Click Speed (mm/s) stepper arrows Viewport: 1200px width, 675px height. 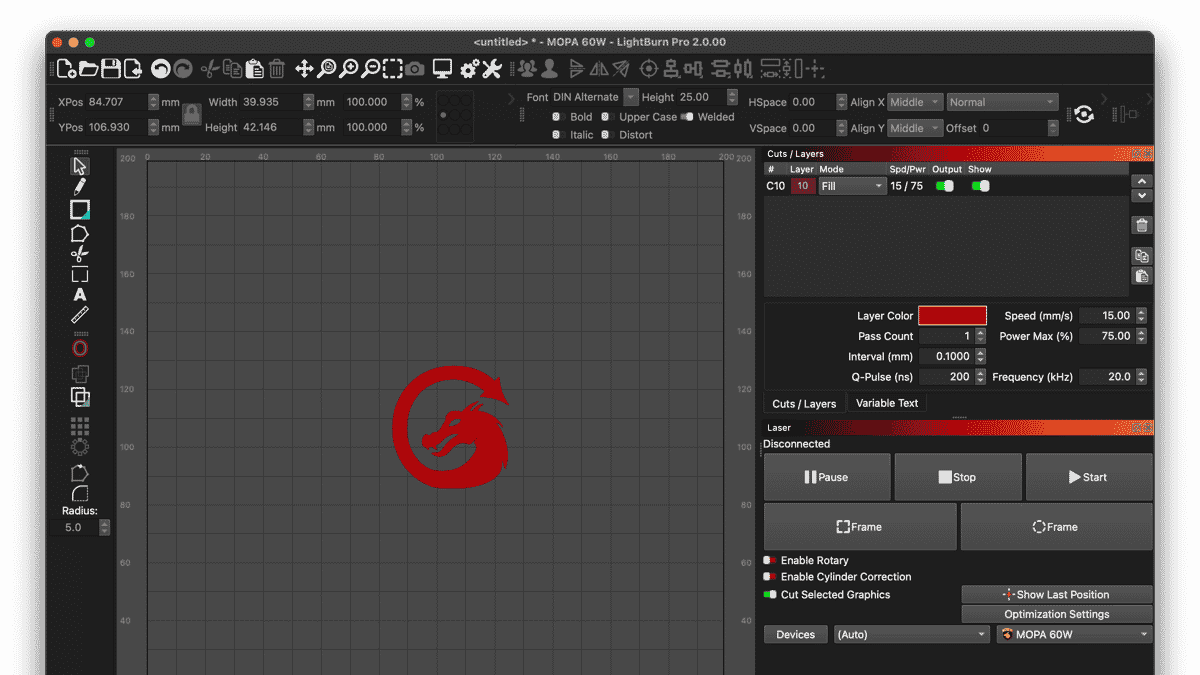[1141, 316]
